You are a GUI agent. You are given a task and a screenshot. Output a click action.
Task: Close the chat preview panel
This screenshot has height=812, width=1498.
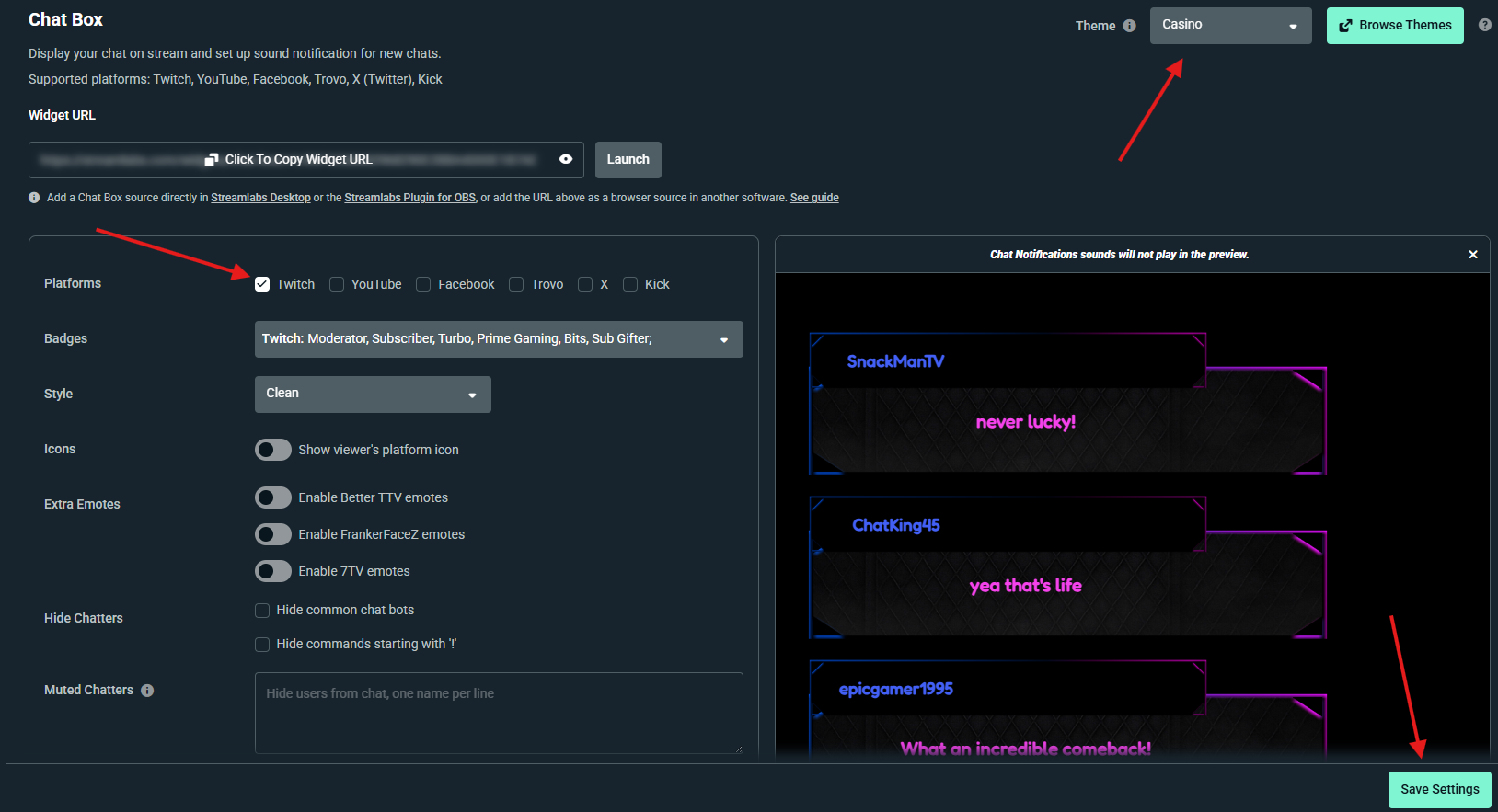coord(1473,255)
